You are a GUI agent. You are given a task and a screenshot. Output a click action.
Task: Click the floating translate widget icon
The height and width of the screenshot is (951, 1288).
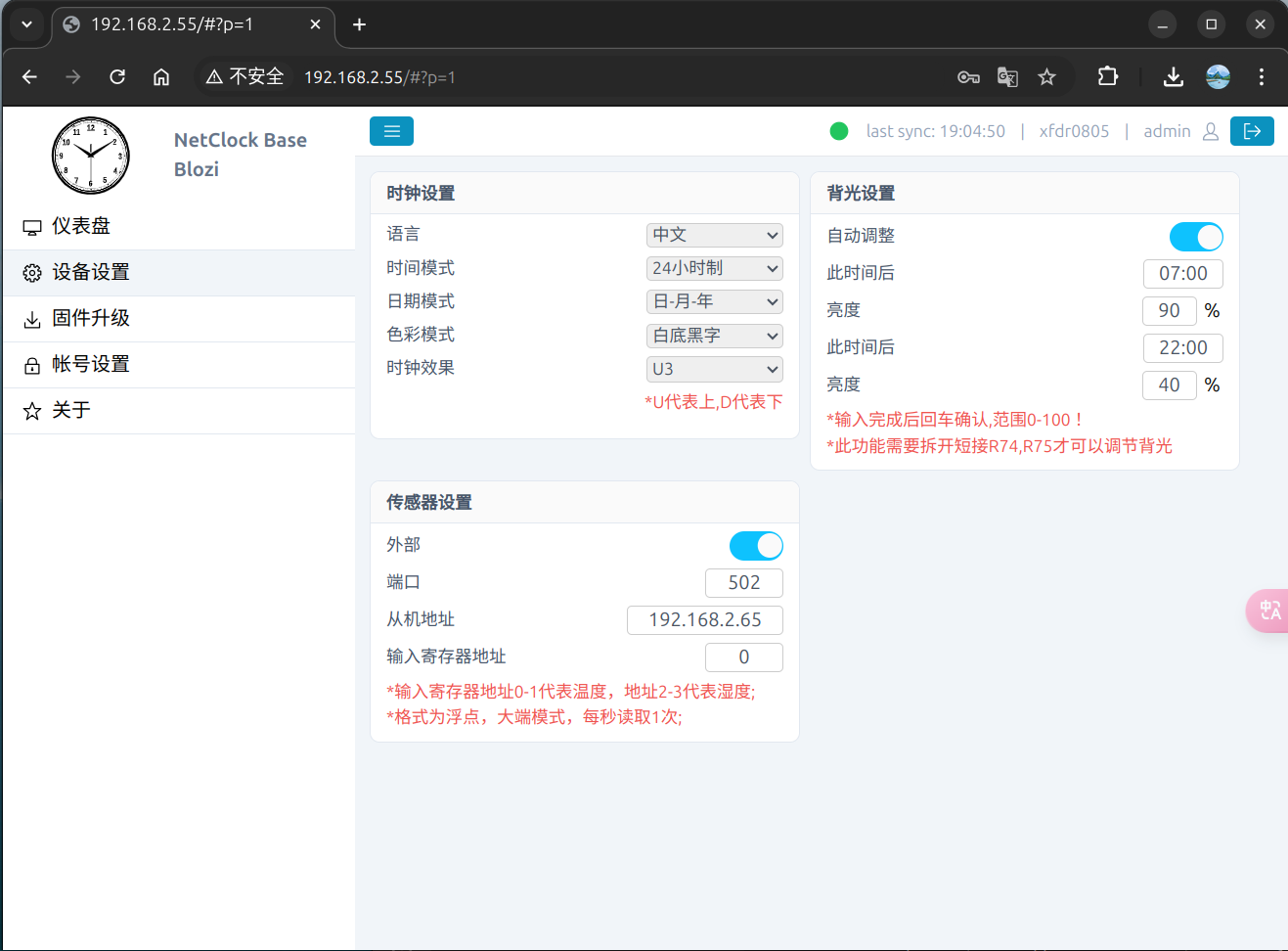pos(1268,611)
